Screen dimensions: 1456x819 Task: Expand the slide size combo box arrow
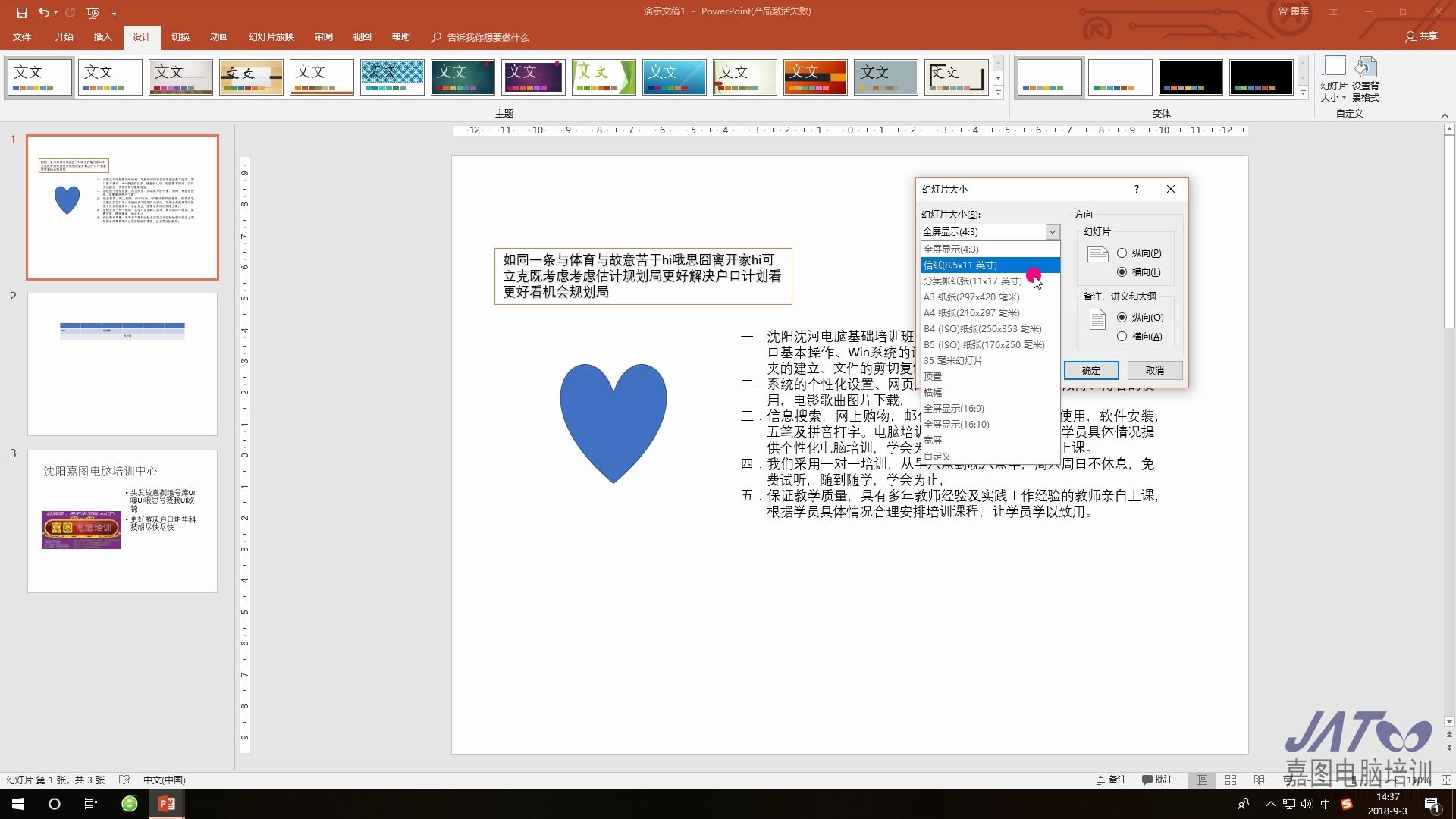coord(1052,232)
